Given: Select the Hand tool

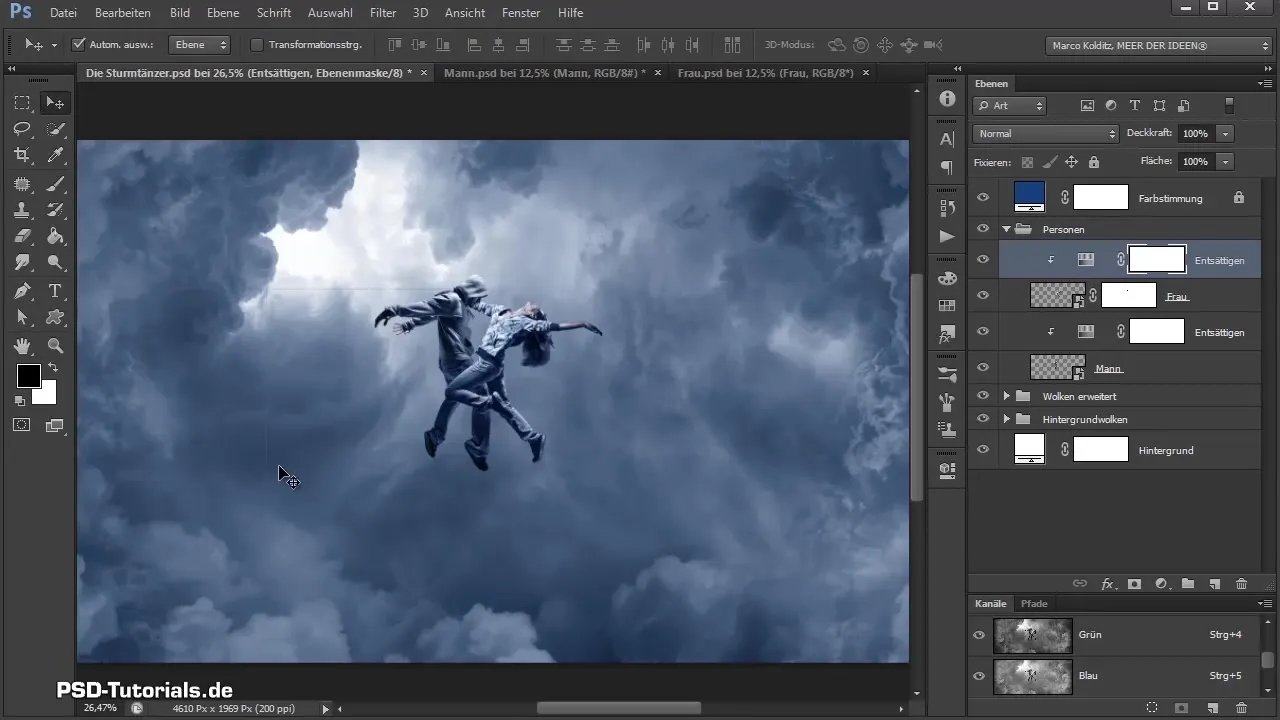Looking at the screenshot, I should 22,346.
